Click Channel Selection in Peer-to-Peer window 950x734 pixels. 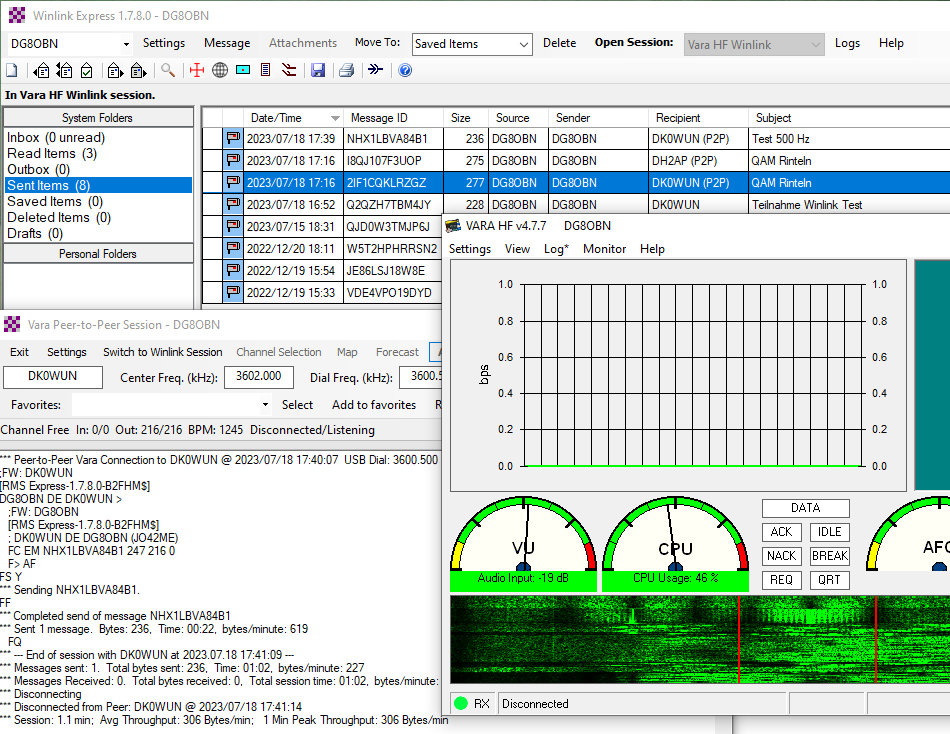tap(279, 352)
